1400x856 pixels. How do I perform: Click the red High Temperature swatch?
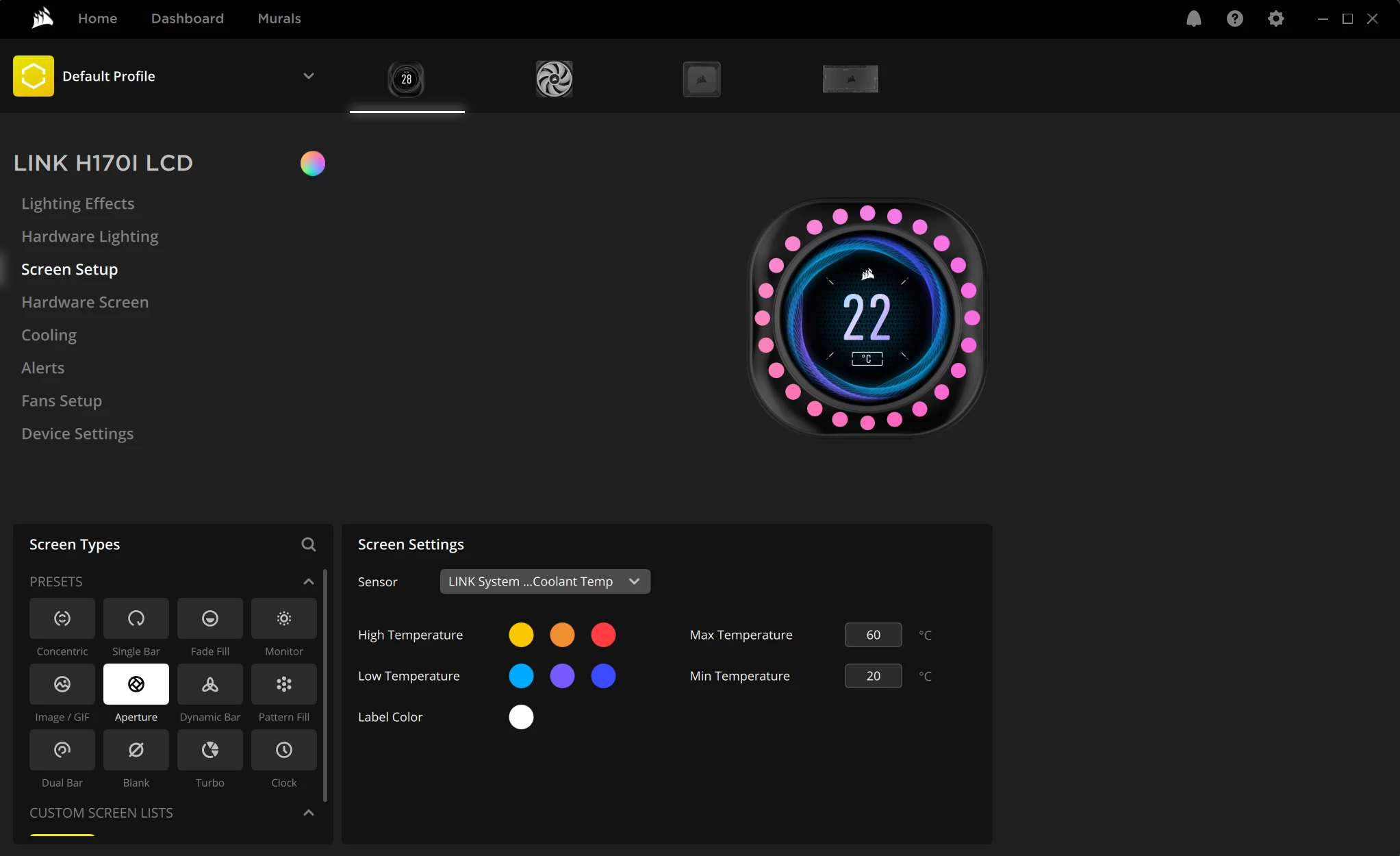[603, 635]
